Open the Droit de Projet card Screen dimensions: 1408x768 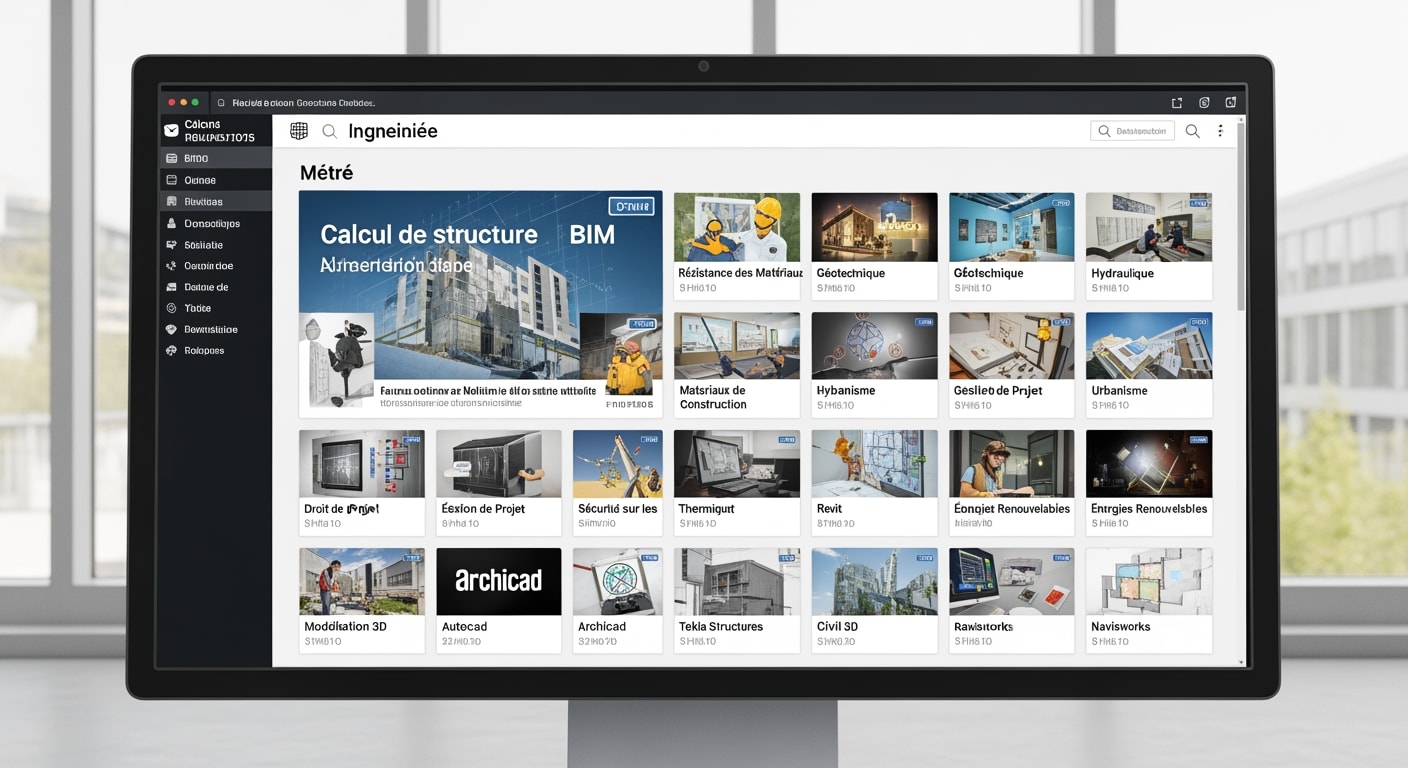pyautogui.click(x=361, y=483)
